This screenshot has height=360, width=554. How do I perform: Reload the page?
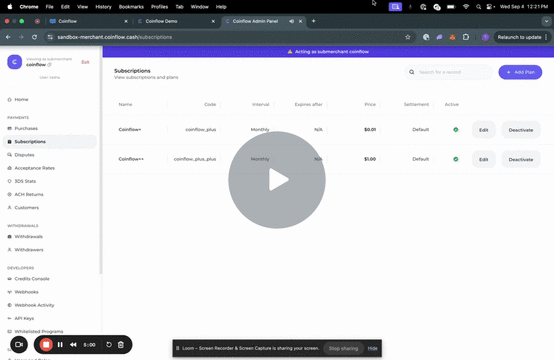pos(34,37)
